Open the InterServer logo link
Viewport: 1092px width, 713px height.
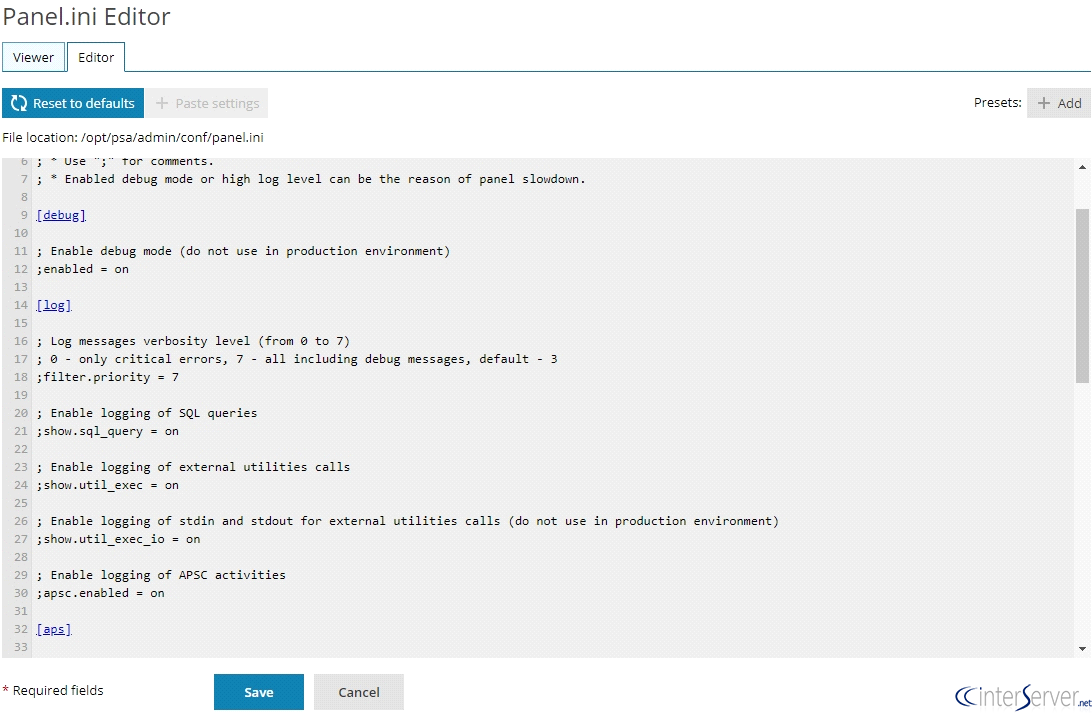tap(1022, 696)
